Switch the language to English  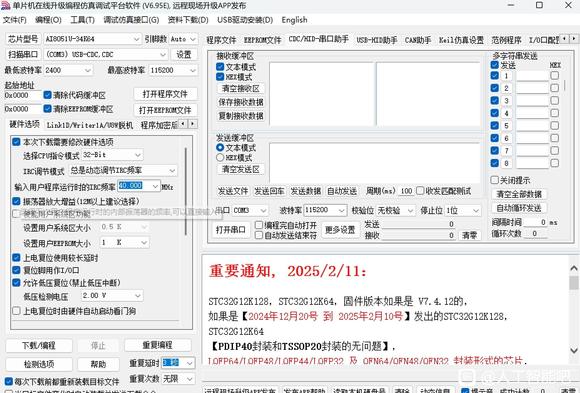pos(294,20)
